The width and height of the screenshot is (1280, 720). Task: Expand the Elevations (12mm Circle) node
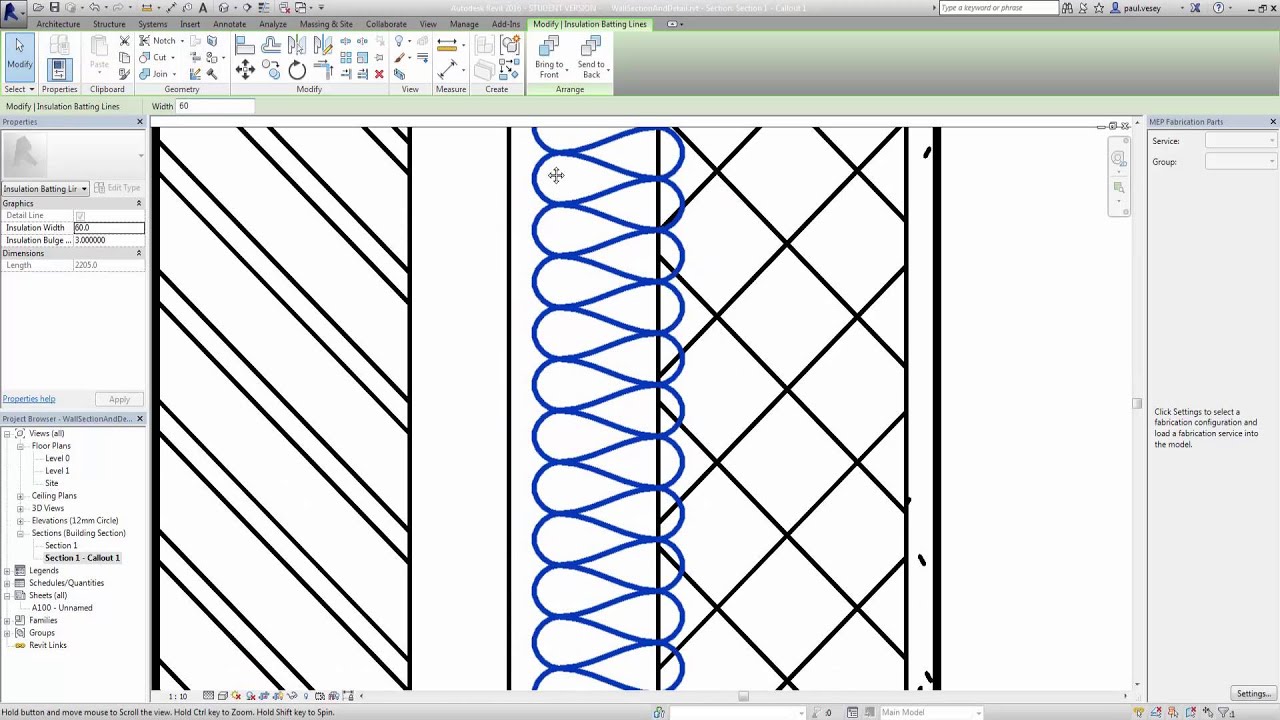pyautogui.click(x=20, y=521)
